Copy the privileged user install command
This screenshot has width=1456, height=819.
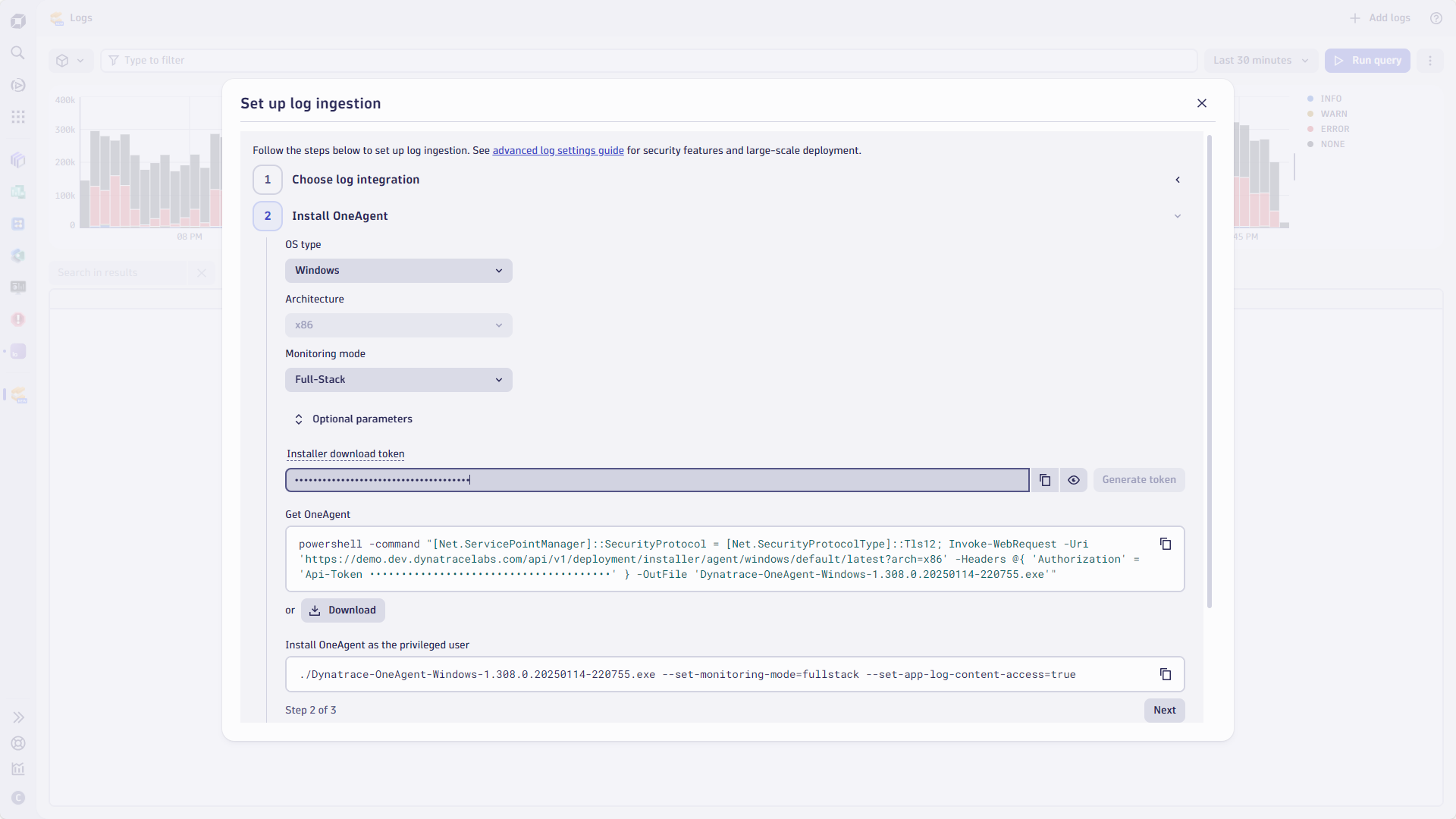[1166, 674]
